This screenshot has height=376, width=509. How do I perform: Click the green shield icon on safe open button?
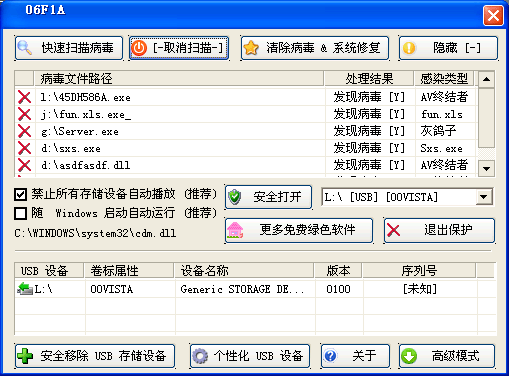(235, 197)
